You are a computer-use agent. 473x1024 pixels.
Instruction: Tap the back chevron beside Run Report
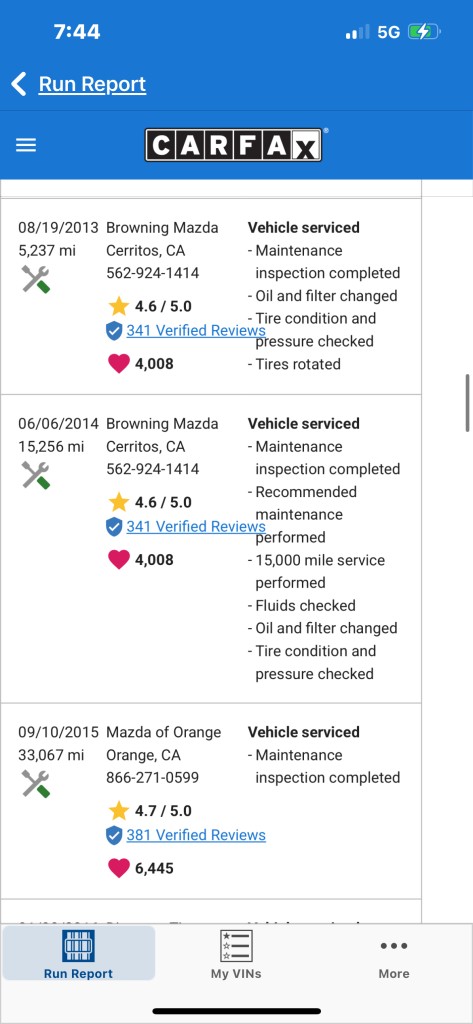[x=19, y=84]
